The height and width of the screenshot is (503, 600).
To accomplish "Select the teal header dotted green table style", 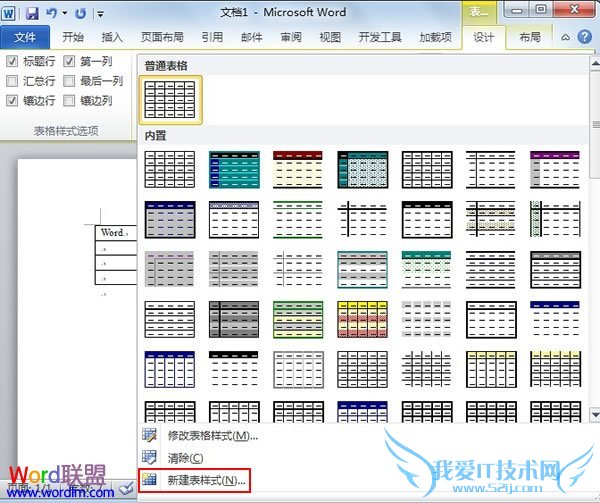I will (x=426, y=269).
